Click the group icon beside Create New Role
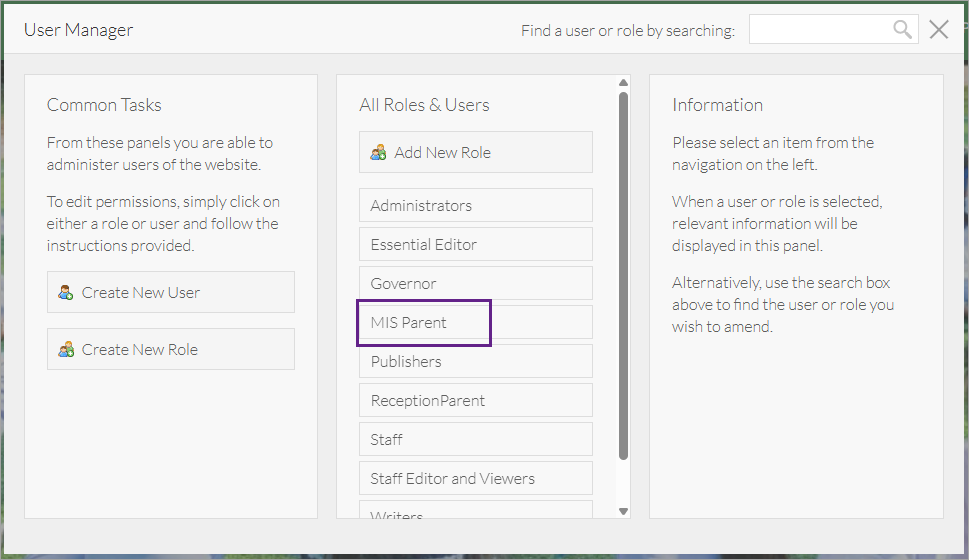Screen dimensions: 969x560 (x=66, y=350)
